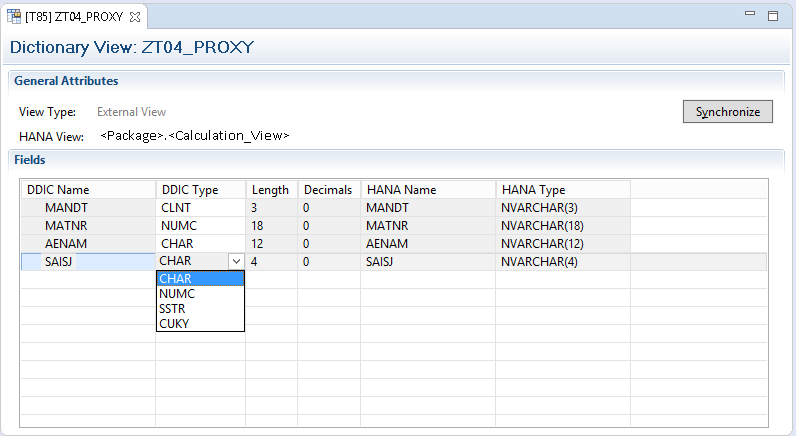Click NVARCHAR(12) HANA type cell
796x436 pixels.
coord(563,244)
